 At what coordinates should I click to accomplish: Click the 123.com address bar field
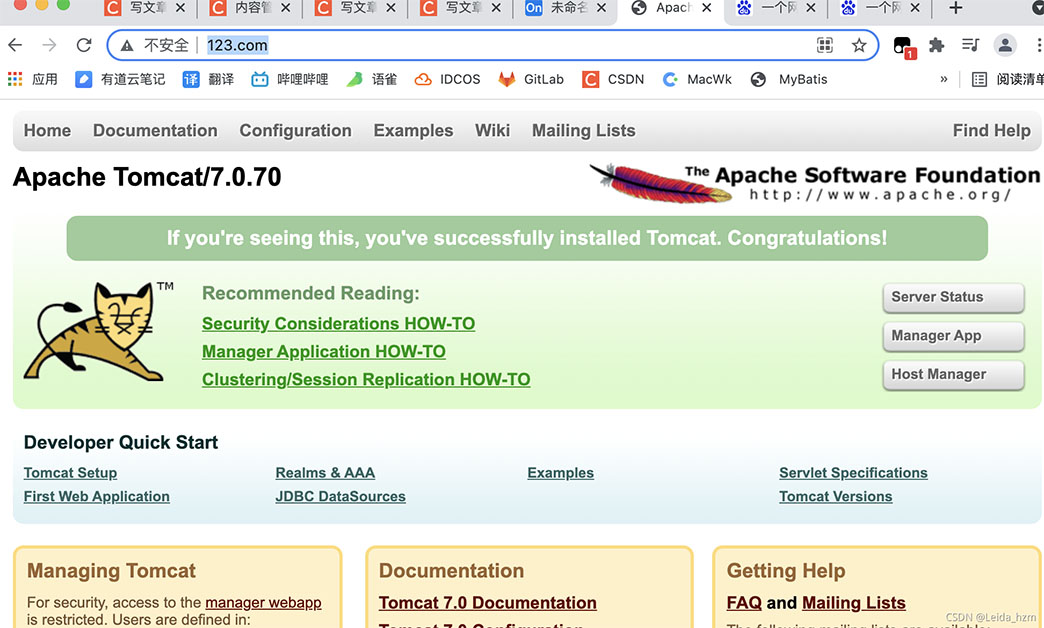point(493,45)
